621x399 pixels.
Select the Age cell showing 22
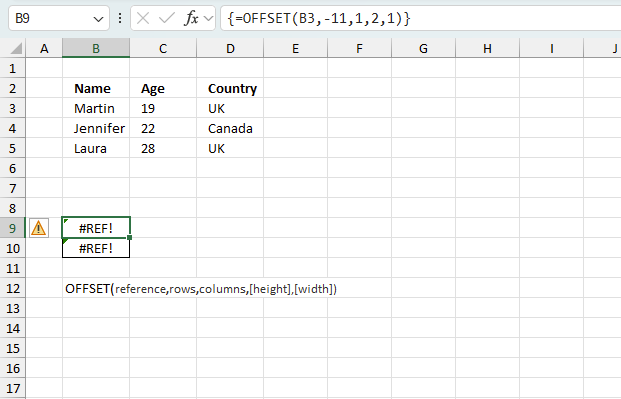coord(163,128)
